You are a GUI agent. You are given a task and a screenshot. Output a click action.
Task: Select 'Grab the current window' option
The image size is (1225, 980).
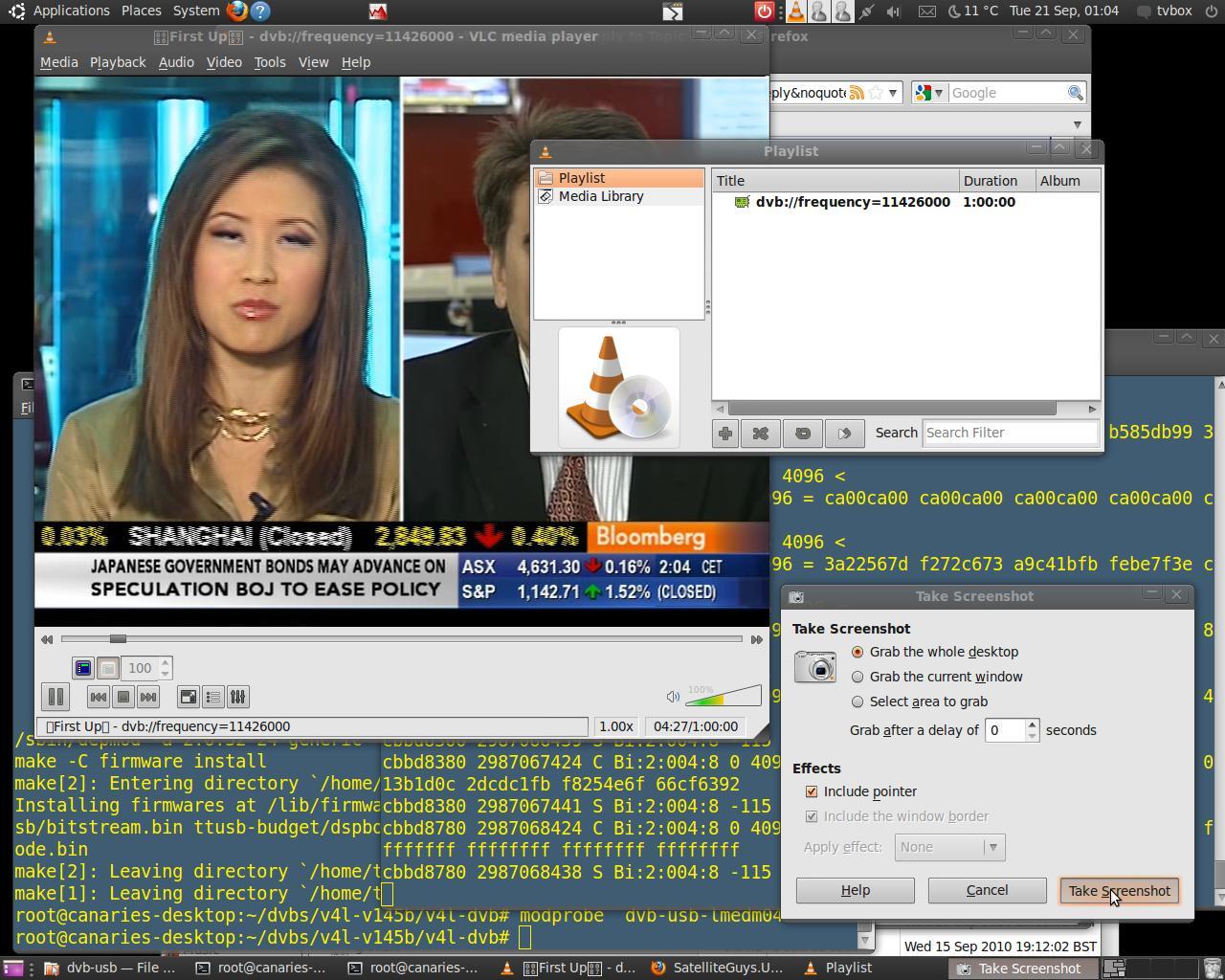(937, 677)
